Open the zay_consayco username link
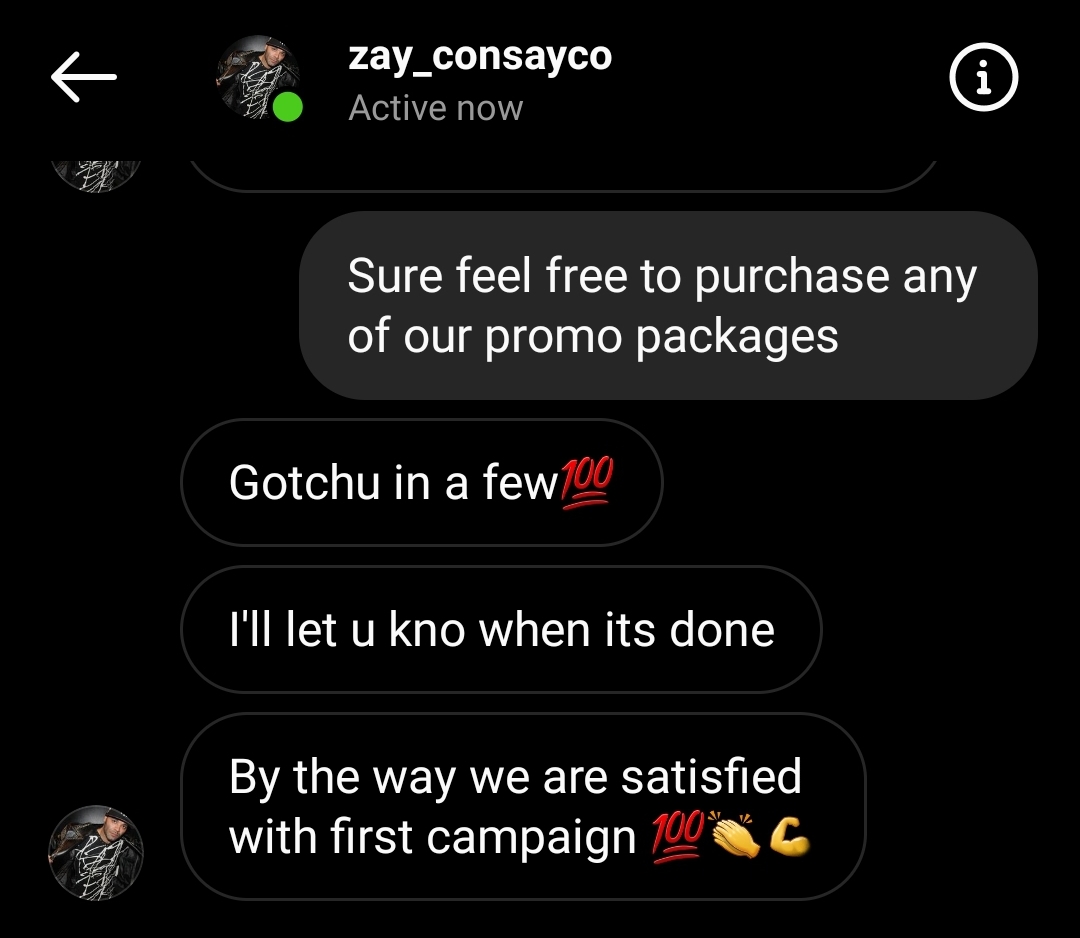Screen dimensions: 1080x938 [x=480, y=56]
